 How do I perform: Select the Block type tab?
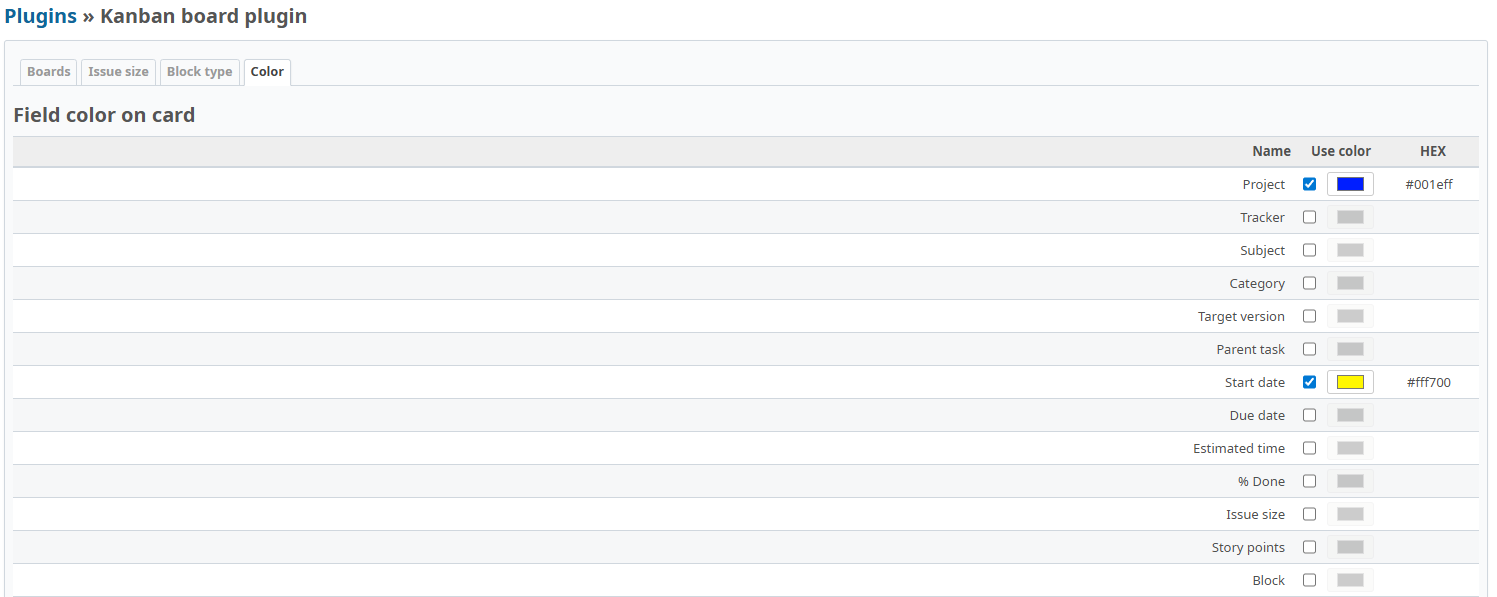click(x=199, y=72)
